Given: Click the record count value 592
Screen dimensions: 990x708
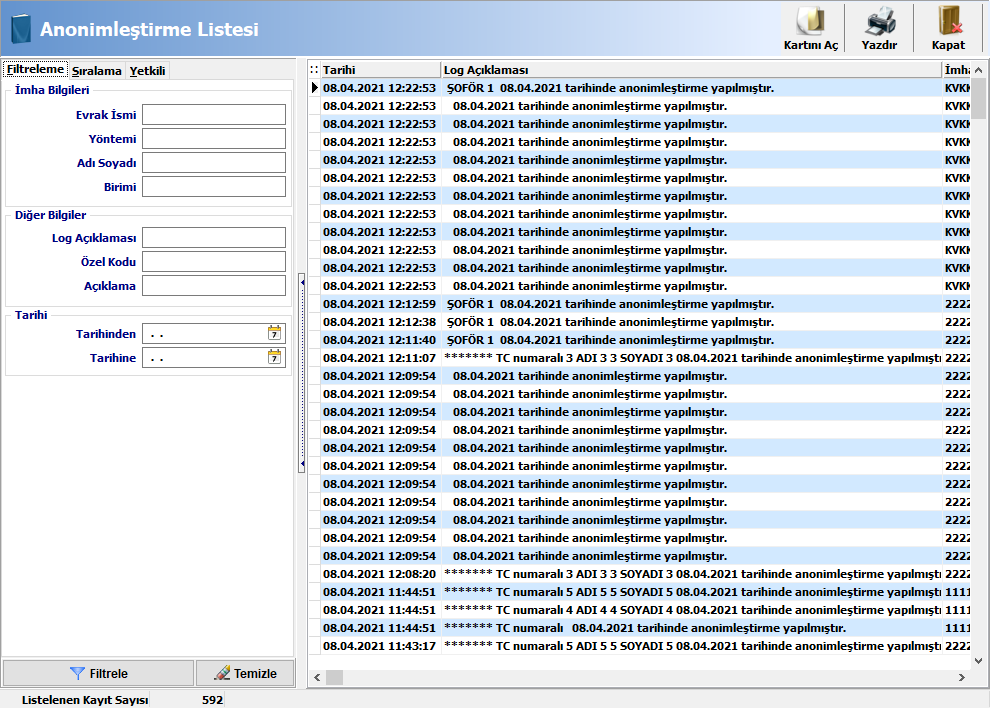Looking at the screenshot, I should pyautogui.click(x=212, y=700).
